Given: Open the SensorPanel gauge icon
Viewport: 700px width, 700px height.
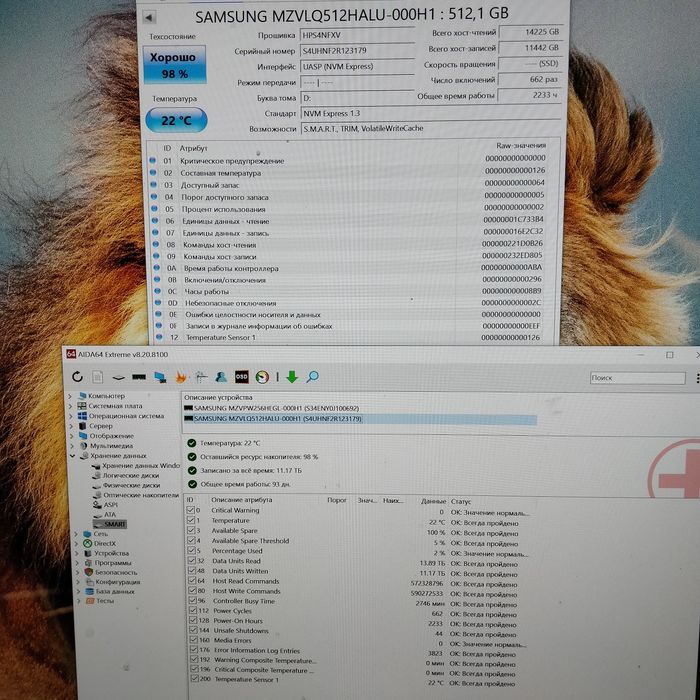Looking at the screenshot, I should point(262,377).
